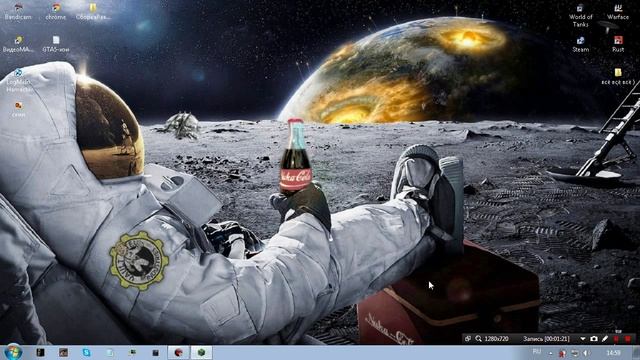The height and width of the screenshot is (360, 640).
Task: Click the small green-screen taskbar icon
Action: [132, 352]
